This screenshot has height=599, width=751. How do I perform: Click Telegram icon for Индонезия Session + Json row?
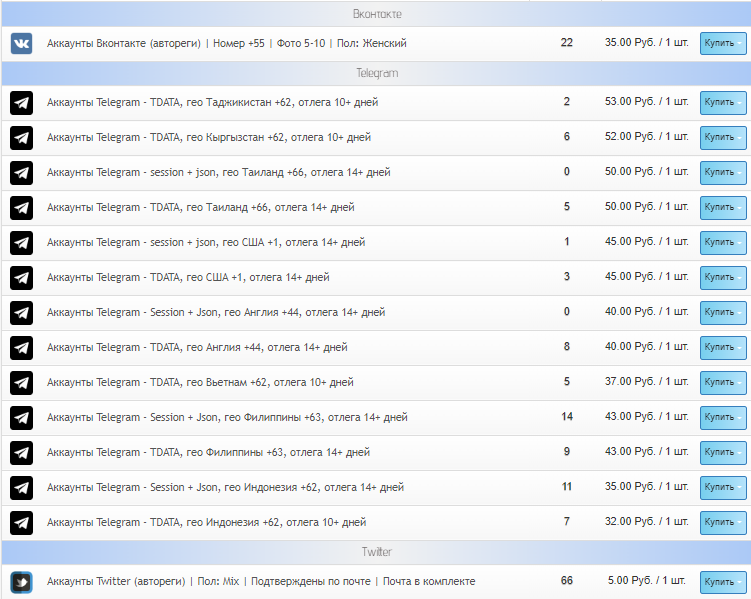tap(22, 487)
